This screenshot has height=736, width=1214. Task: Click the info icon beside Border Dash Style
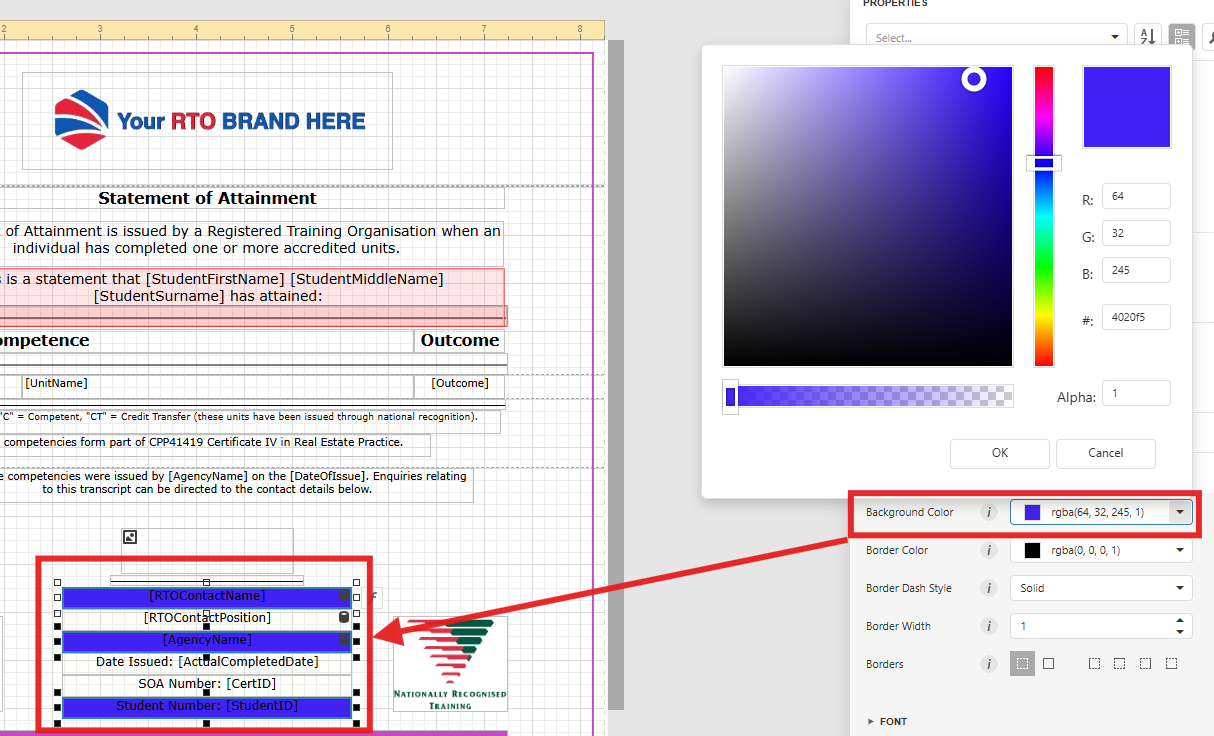pyautogui.click(x=989, y=588)
